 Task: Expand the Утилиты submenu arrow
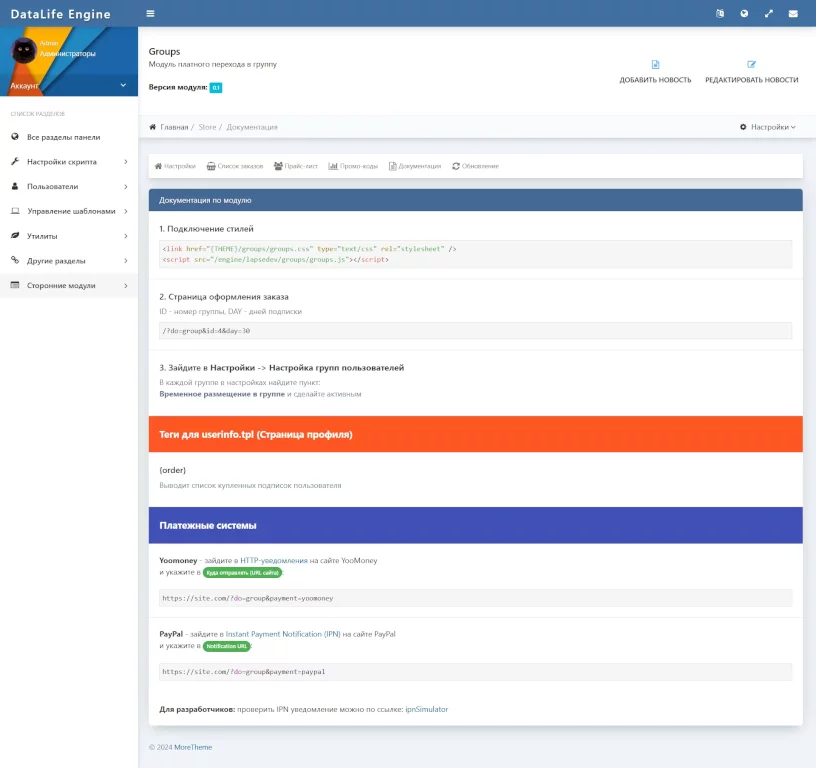[x=126, y=236]
